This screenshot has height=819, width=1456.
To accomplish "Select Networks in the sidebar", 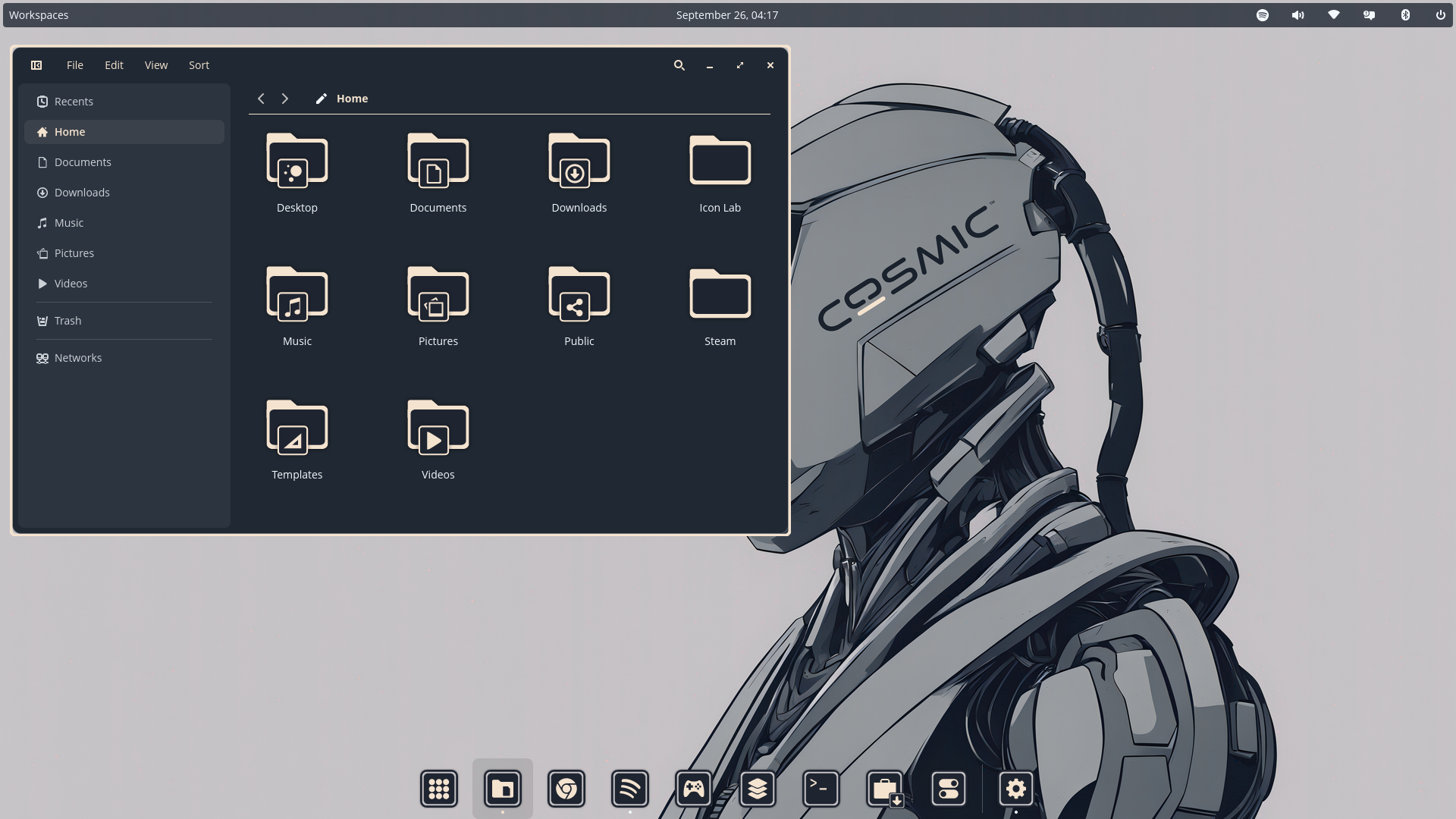I will click(77, 358).
